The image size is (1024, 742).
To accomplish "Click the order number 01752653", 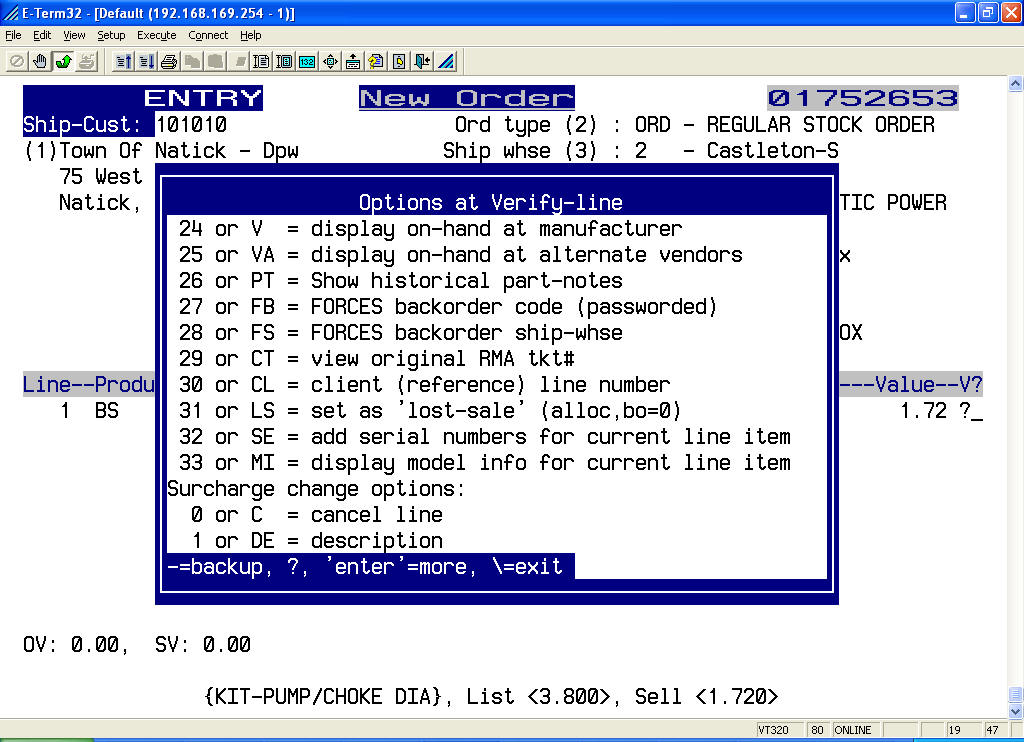I will click(x=863, y=98).
